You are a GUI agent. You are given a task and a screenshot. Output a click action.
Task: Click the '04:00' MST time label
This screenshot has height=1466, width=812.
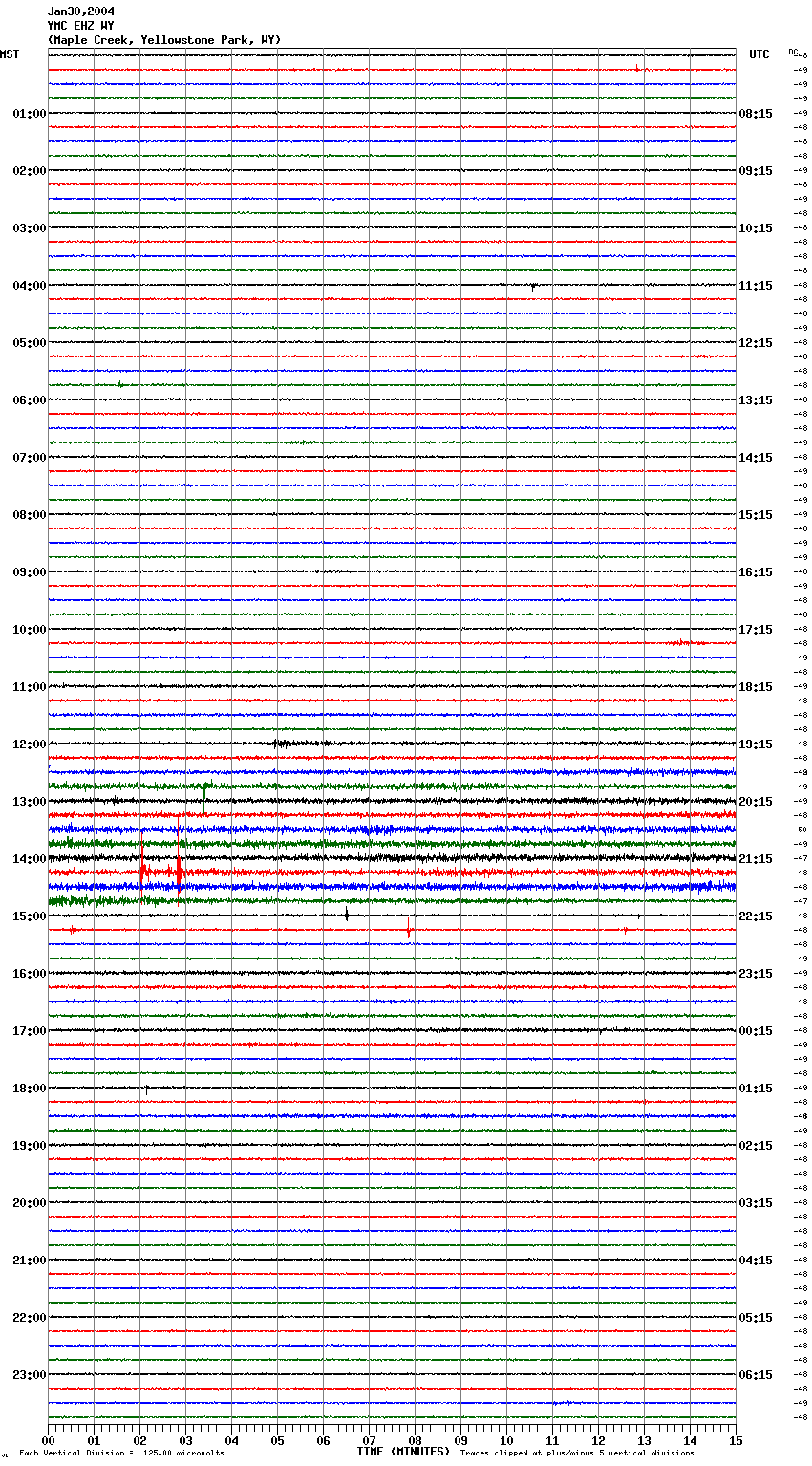pyautogui.click(x=30, y=286)
